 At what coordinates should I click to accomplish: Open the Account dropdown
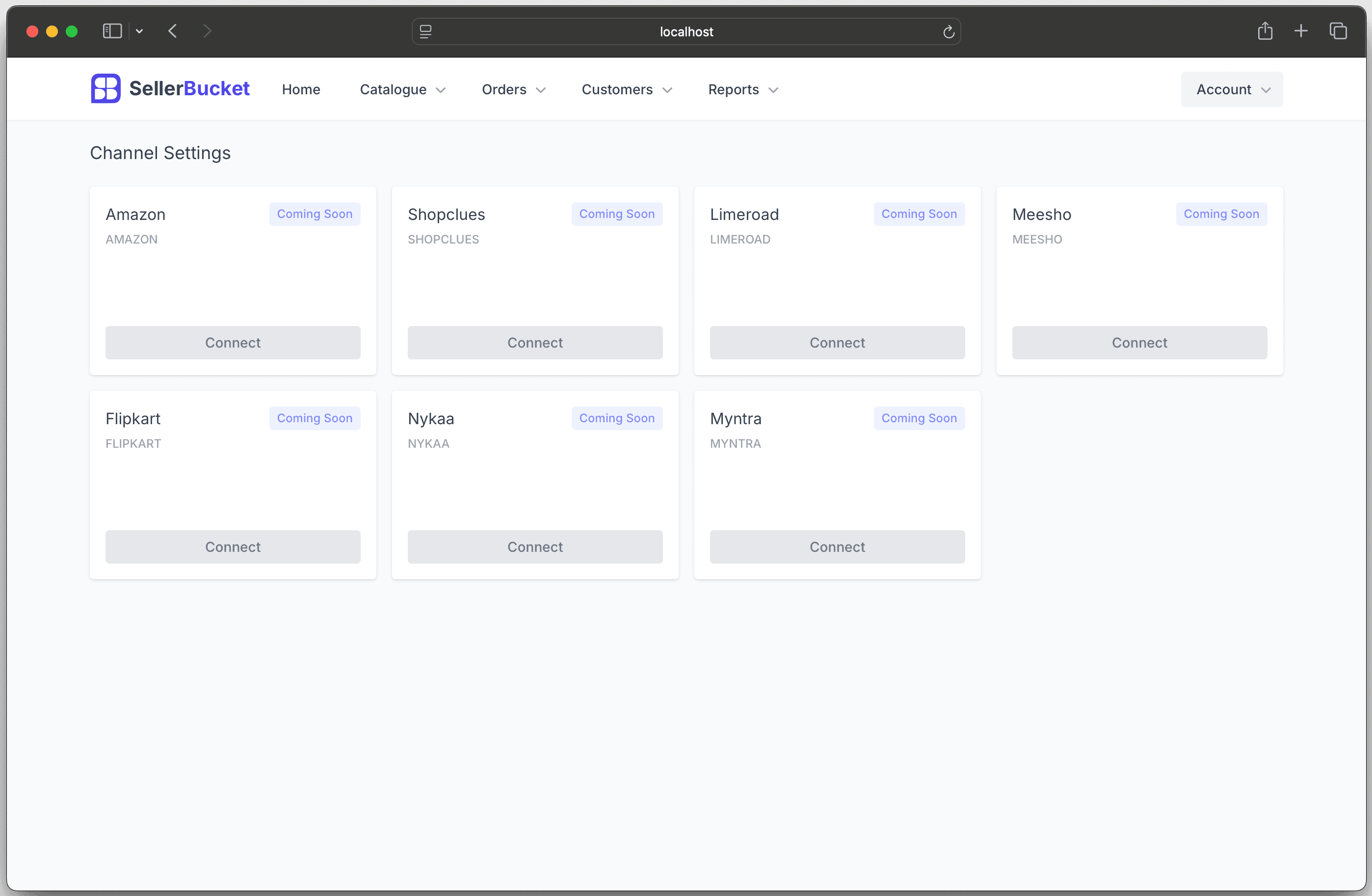[1231, 89]
